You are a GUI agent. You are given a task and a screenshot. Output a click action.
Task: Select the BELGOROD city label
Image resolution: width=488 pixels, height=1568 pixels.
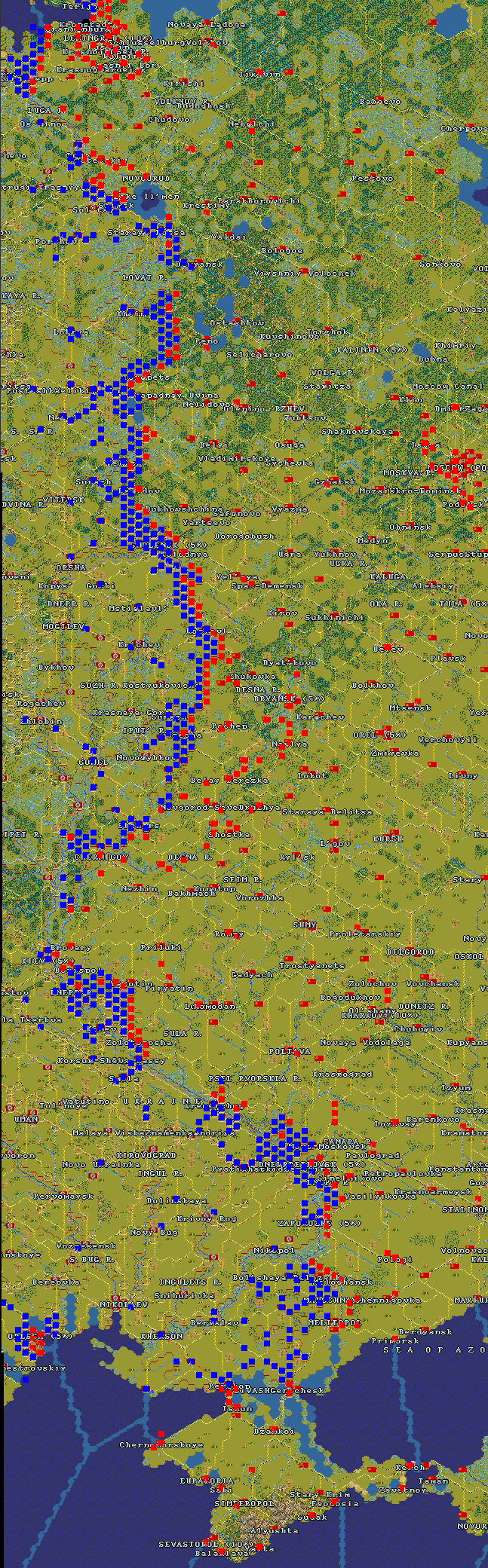(x=410, y=952)
